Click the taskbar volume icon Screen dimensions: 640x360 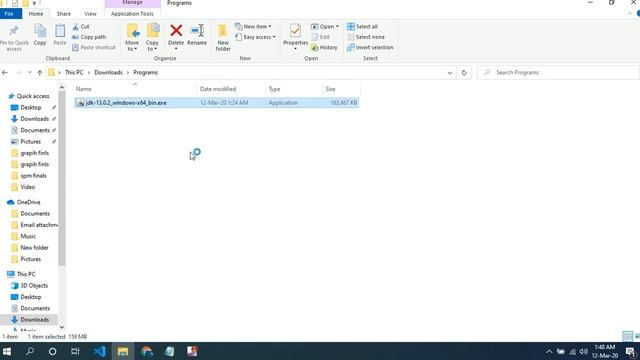584,351
